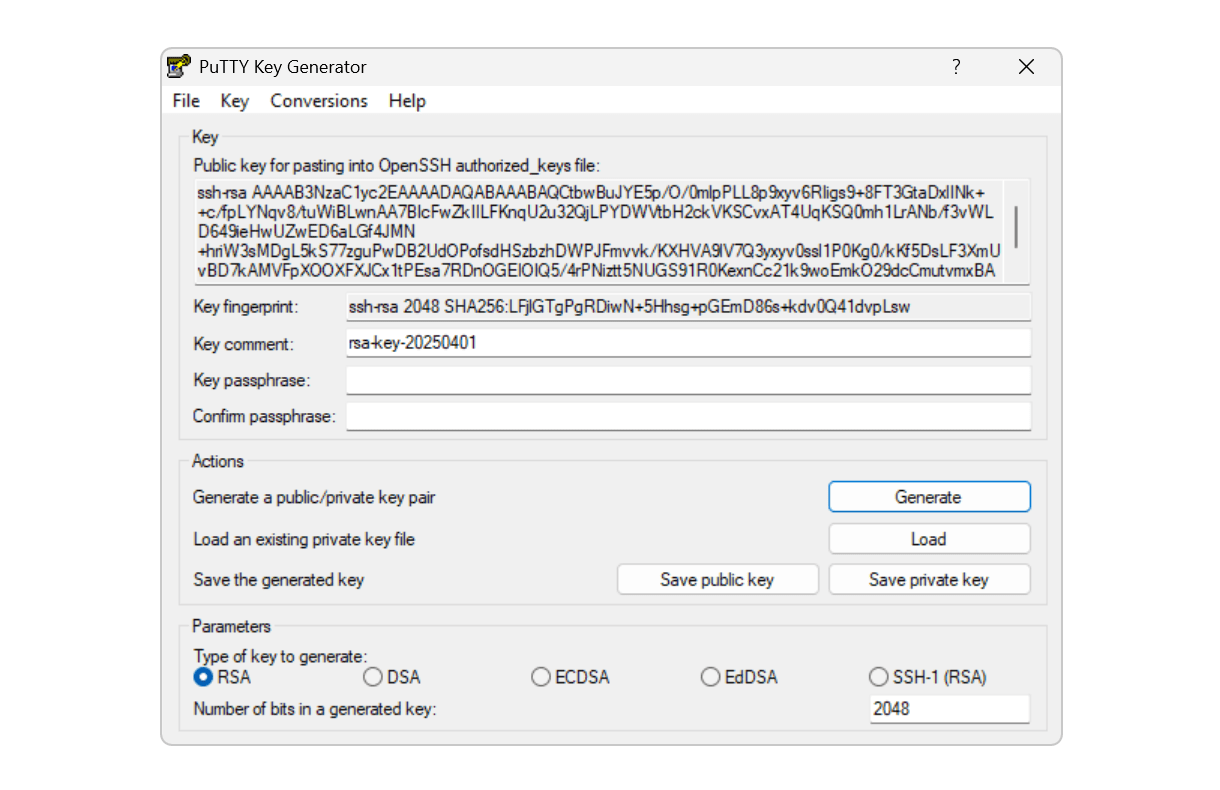Open the Key menu
Screen dimensions: 1220x790
coord(235,101)
